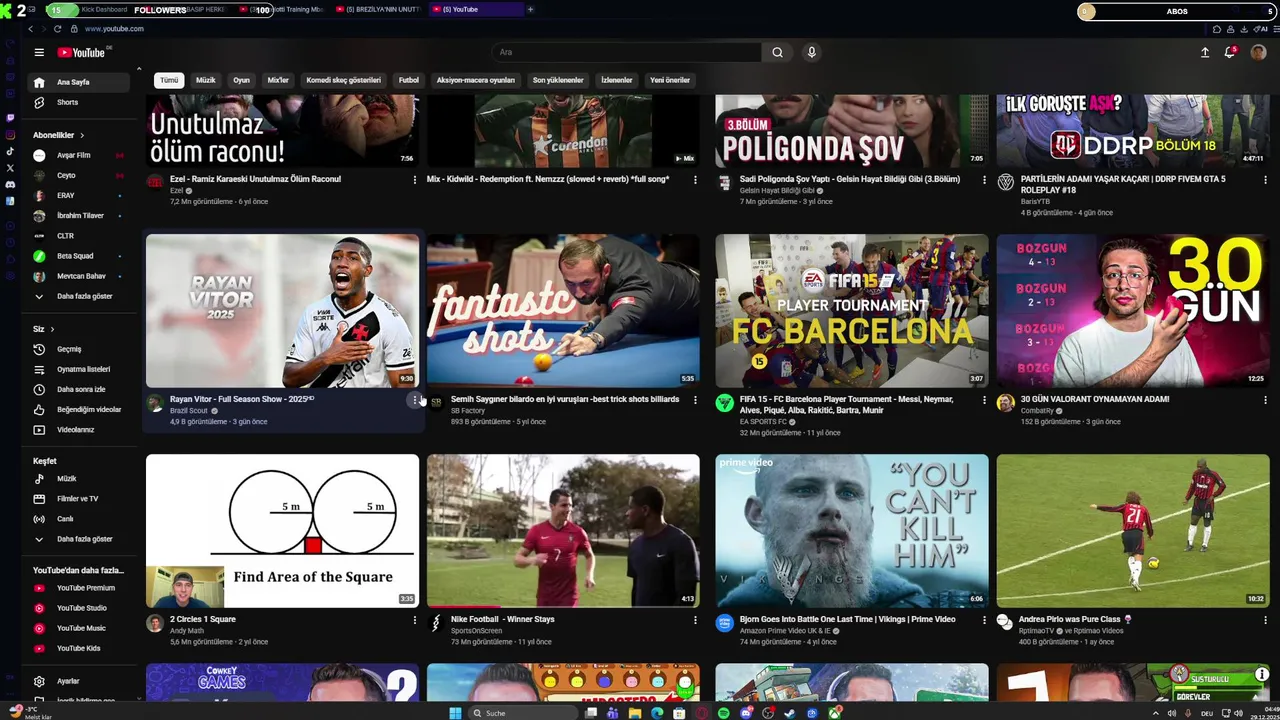Viewport: 1280px width, 720px height.
Task: Open the account avatar menu
Action: tap(1258, 52)
